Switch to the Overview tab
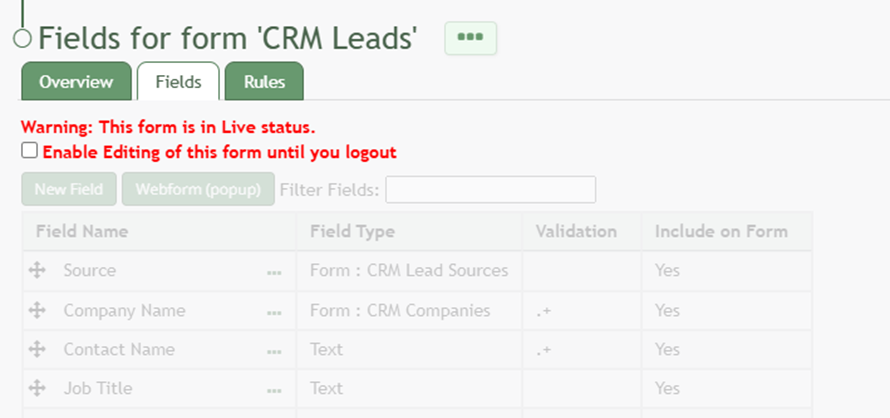The image size is (890, 418). pos(76,82)
